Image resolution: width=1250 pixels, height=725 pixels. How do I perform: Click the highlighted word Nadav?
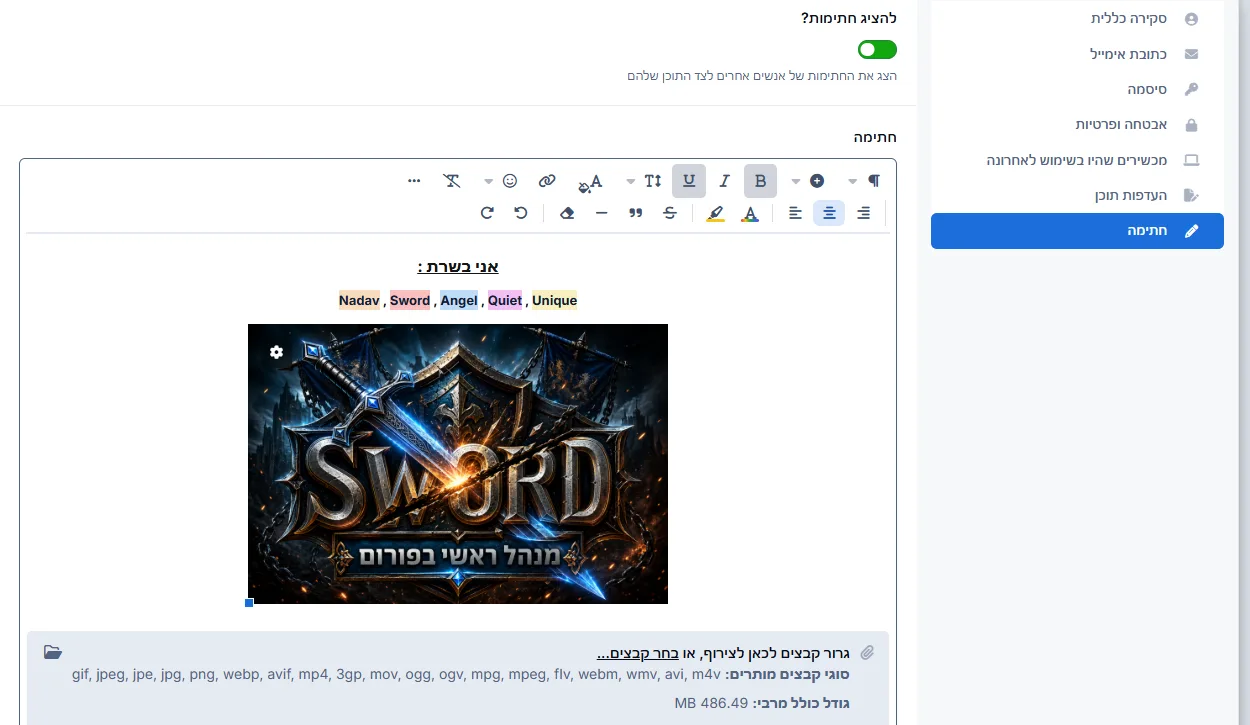point(359,300)
